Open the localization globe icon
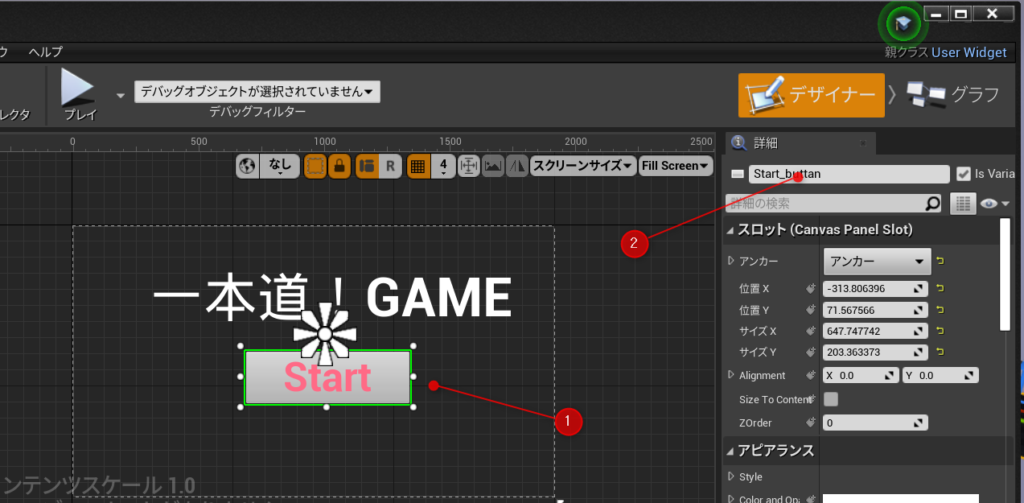Image resolution: width=1024 pixels, height=503 pixels. [249, 166]
